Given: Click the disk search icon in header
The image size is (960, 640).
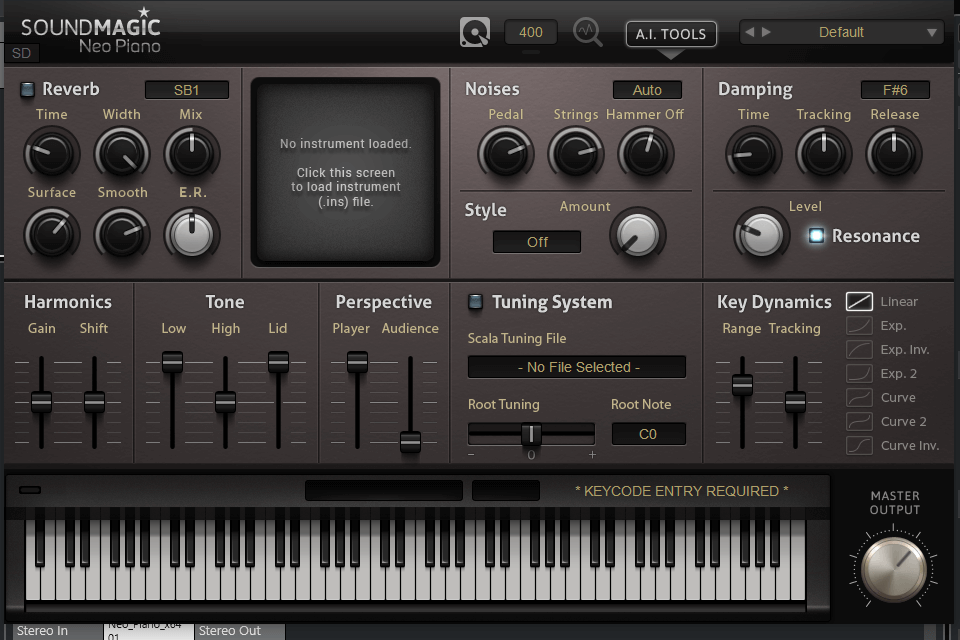Looking at the screenshot, I should click(474, 32).
